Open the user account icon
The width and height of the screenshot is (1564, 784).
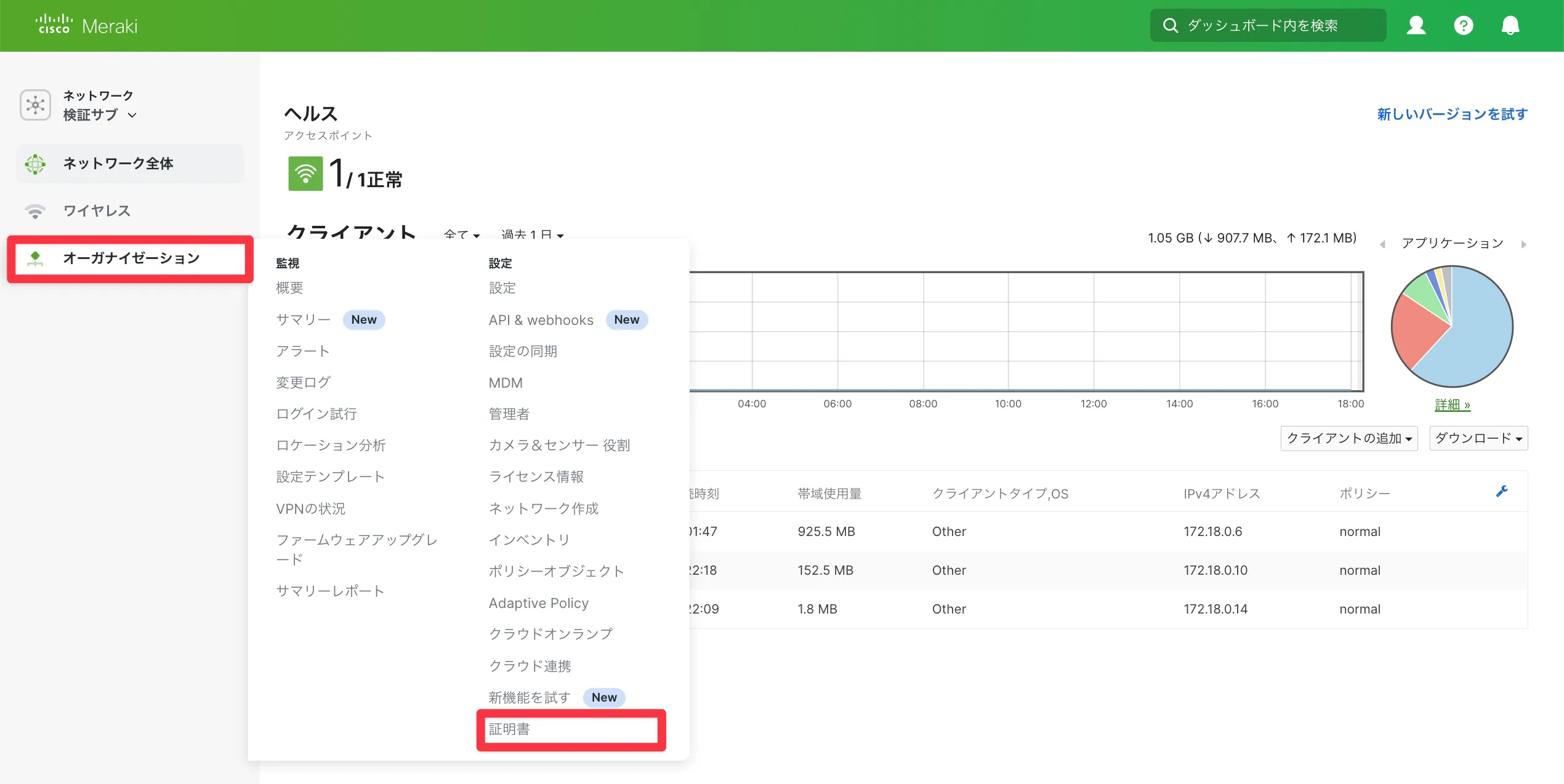click(x=1416, y=25)
